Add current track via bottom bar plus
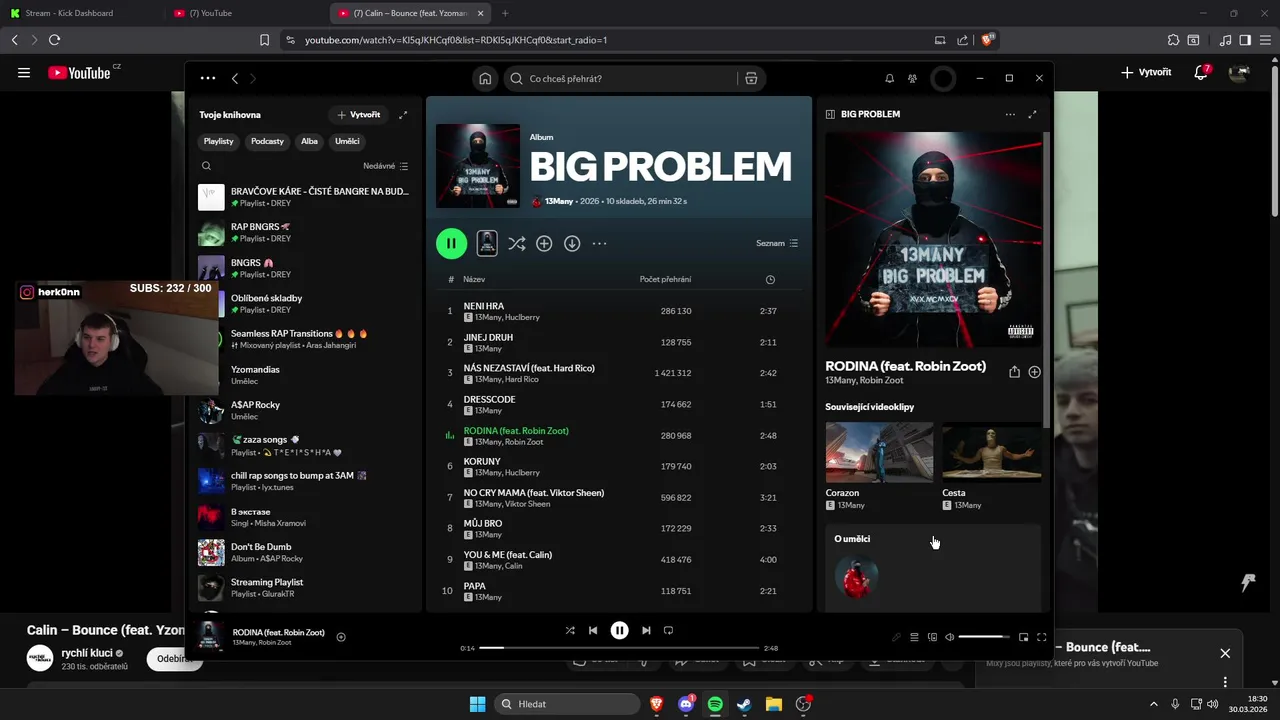 click(x=341, y=637)
